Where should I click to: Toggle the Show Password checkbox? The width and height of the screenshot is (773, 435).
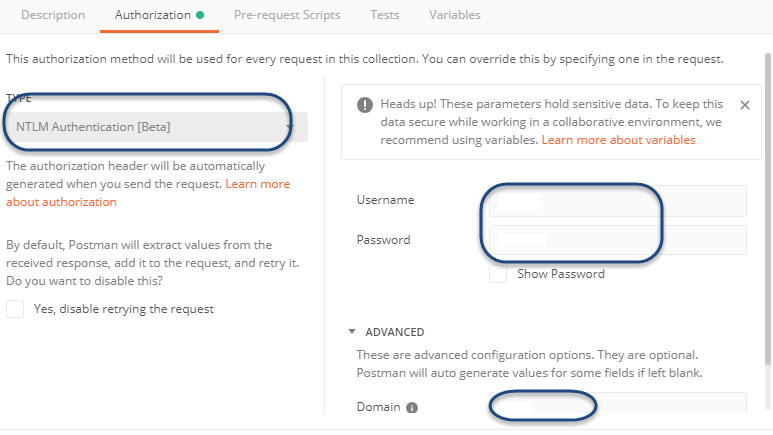(x=498, y=274)
